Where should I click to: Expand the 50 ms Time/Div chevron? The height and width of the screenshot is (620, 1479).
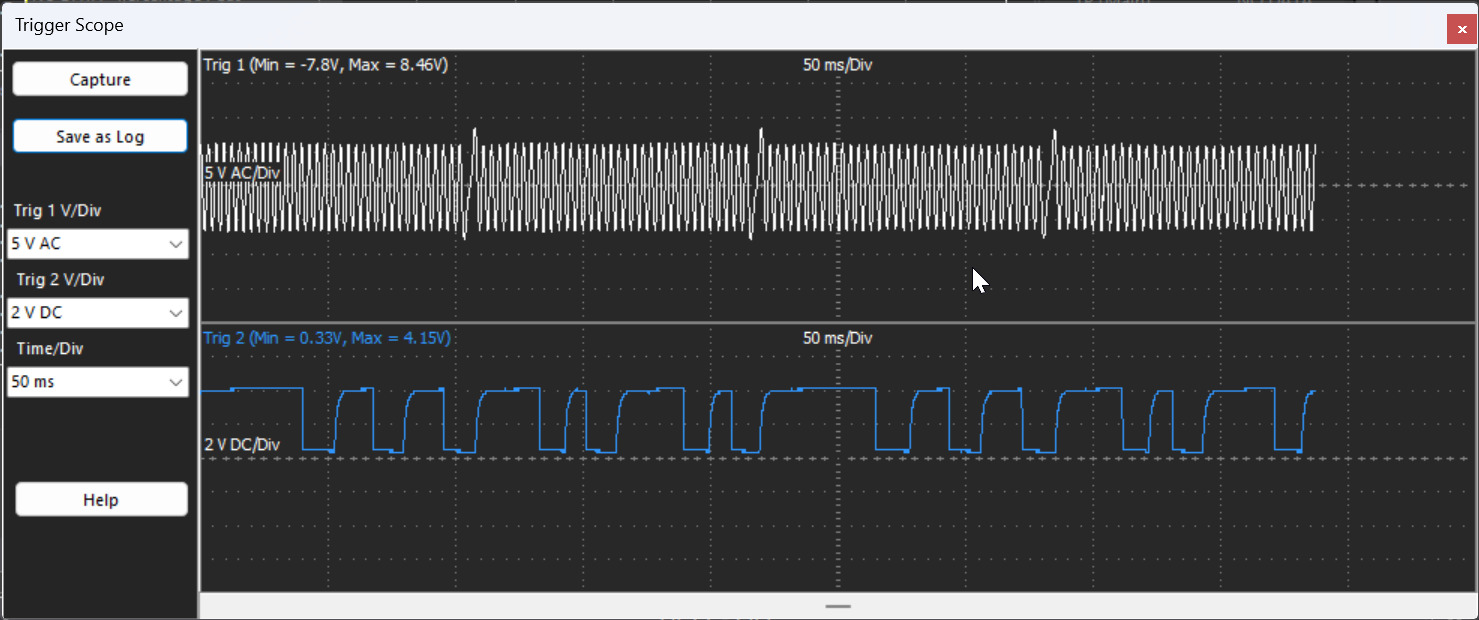[176, 381]
